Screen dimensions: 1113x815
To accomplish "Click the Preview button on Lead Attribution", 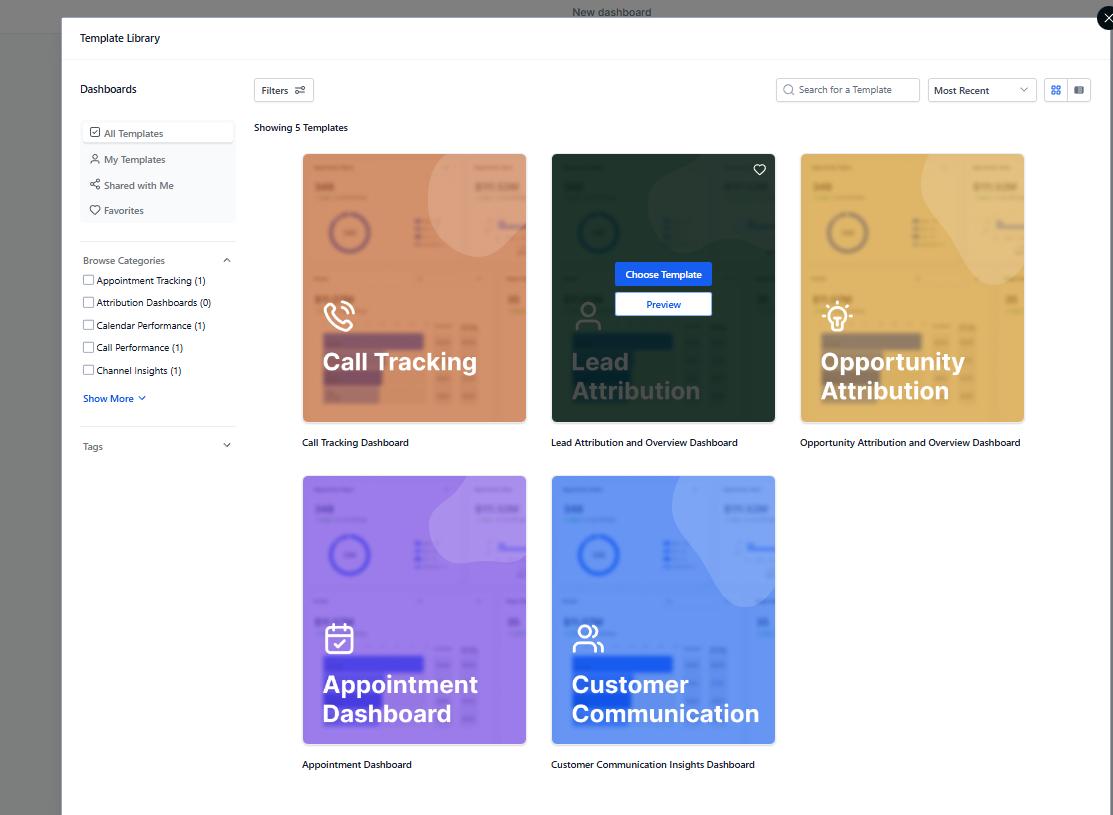I will click(663, 304).
